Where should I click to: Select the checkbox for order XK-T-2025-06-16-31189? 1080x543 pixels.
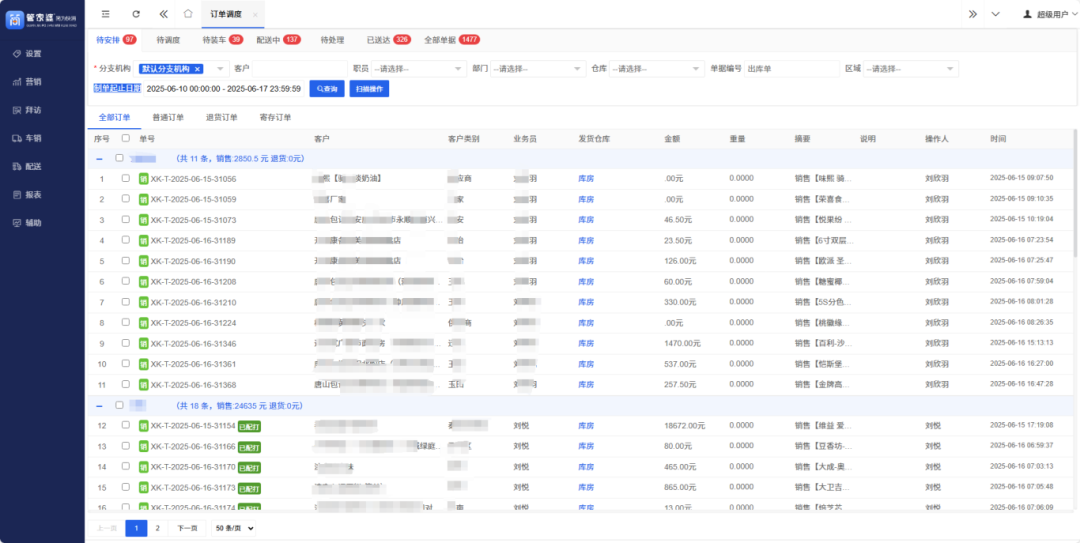[126, 241]
